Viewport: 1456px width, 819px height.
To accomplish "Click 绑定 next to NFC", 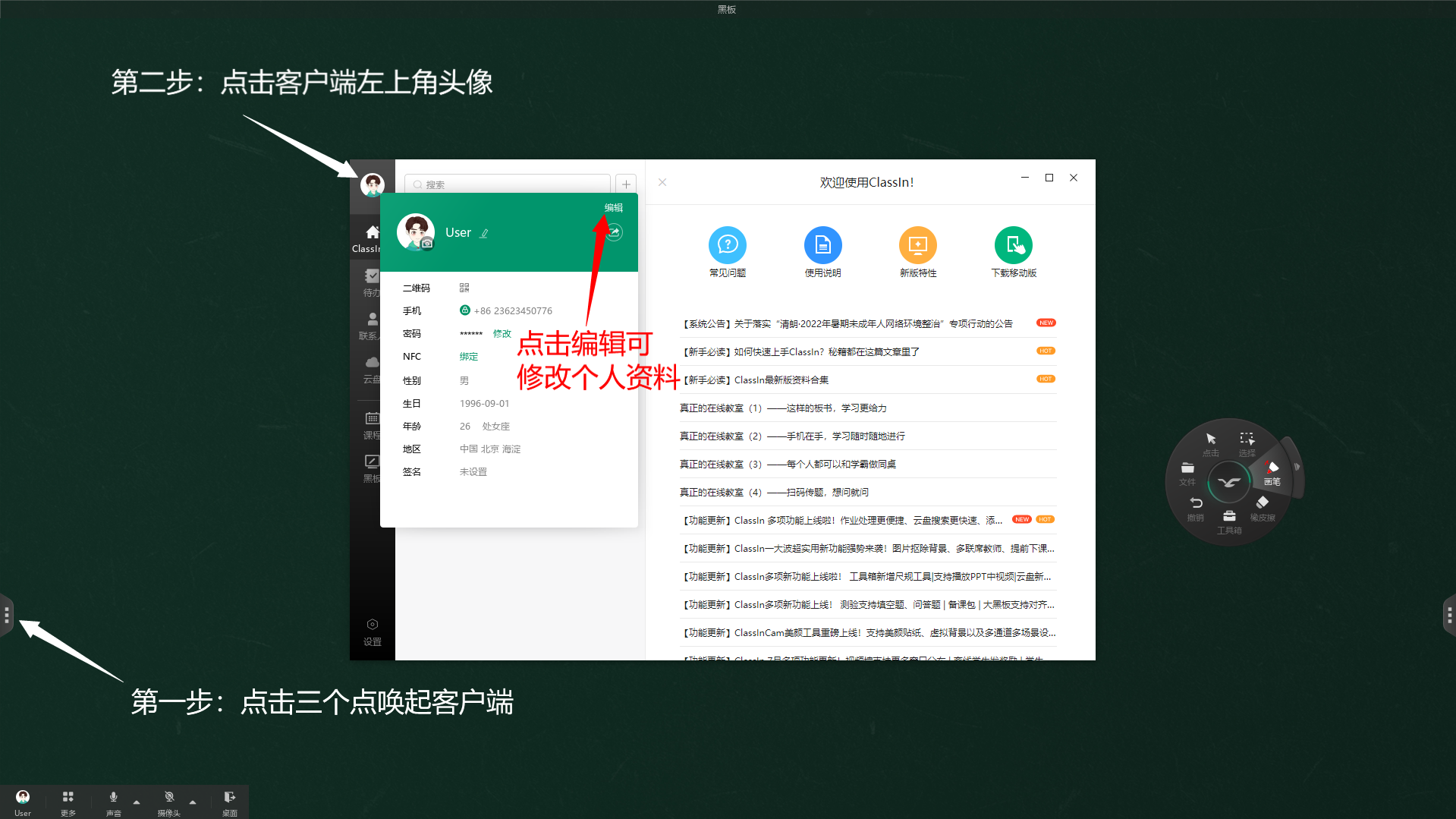I will tap(469, 356).
